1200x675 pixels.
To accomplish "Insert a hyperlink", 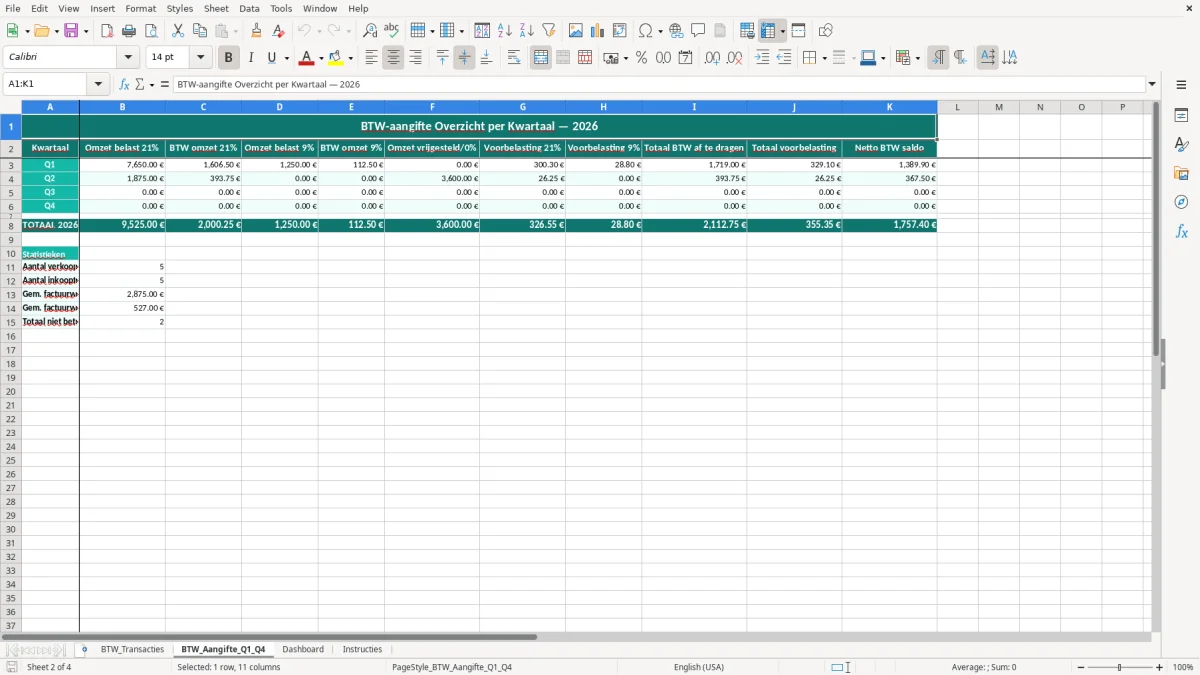I will pyautogui.click(x=677, y=31).
